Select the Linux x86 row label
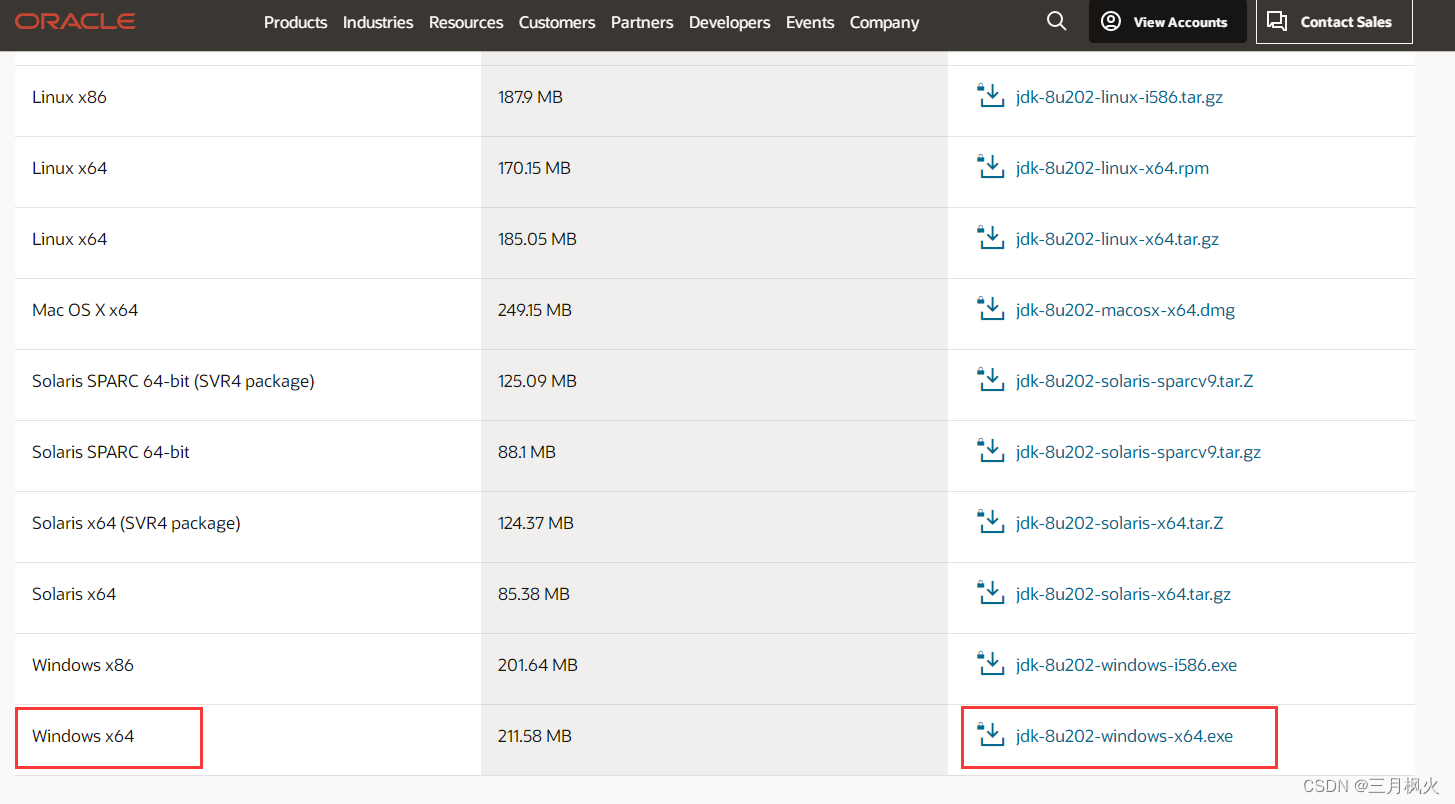Screen dimensions: 1455x804 pos(69,97)
